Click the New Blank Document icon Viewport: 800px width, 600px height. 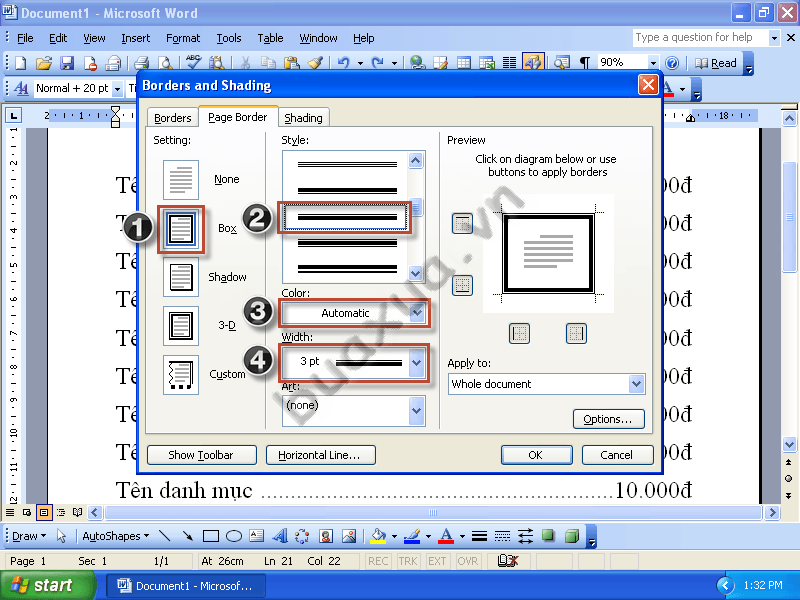click(21, 63)
